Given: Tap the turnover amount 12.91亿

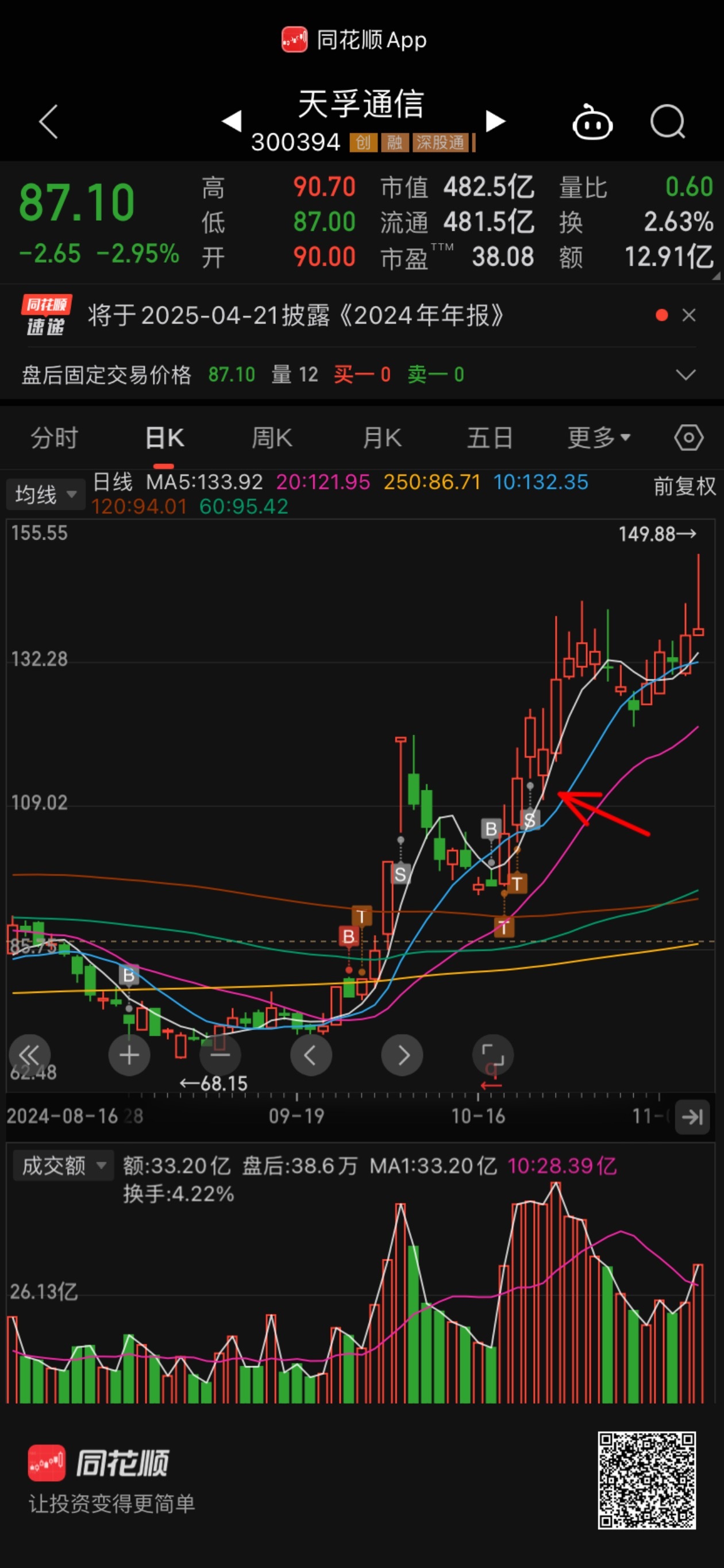Looking at the screenshot, I should point(669,257).
